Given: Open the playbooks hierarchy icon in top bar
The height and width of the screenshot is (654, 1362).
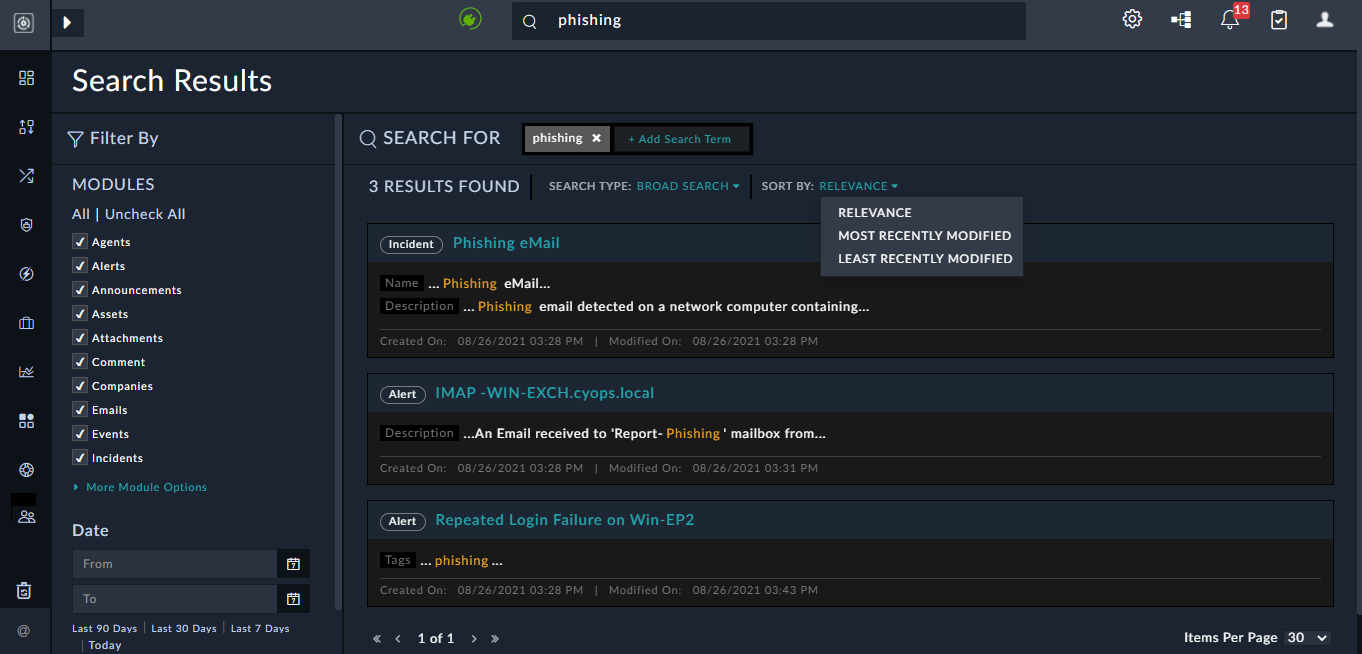Looking at the screenshot, I should [x=1181, y=19].
